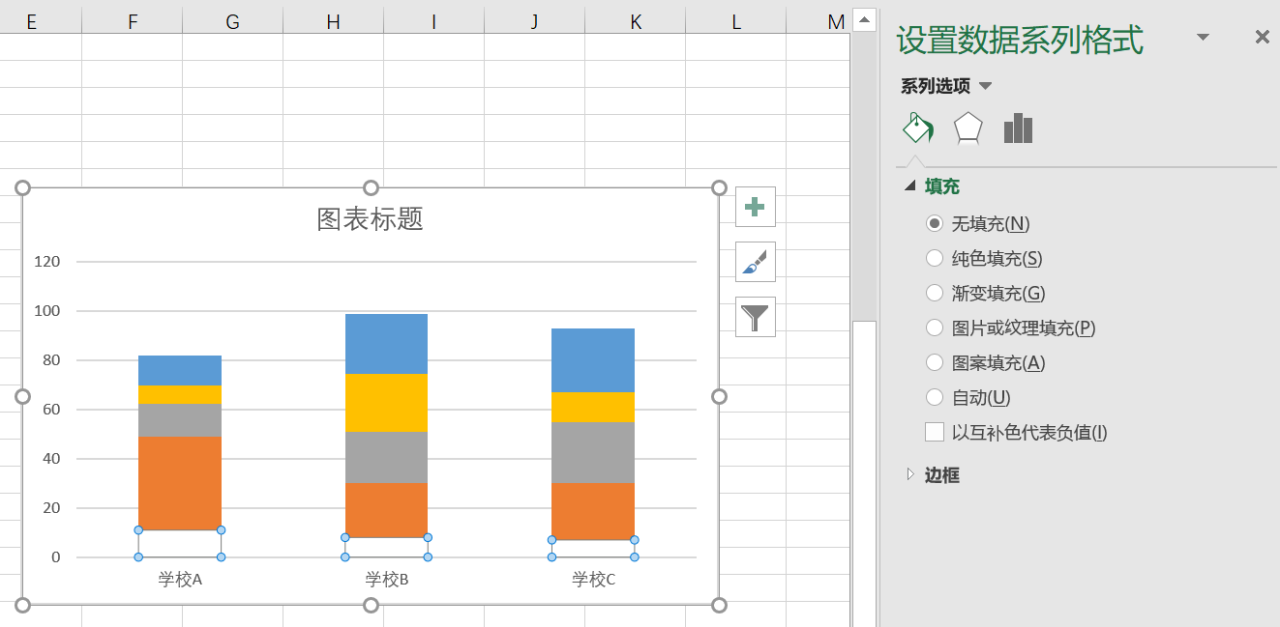Viewport: 1280px width, 627px height.
Task: Click the orange segment of 学校A bar
Action: tap(180, 483)
